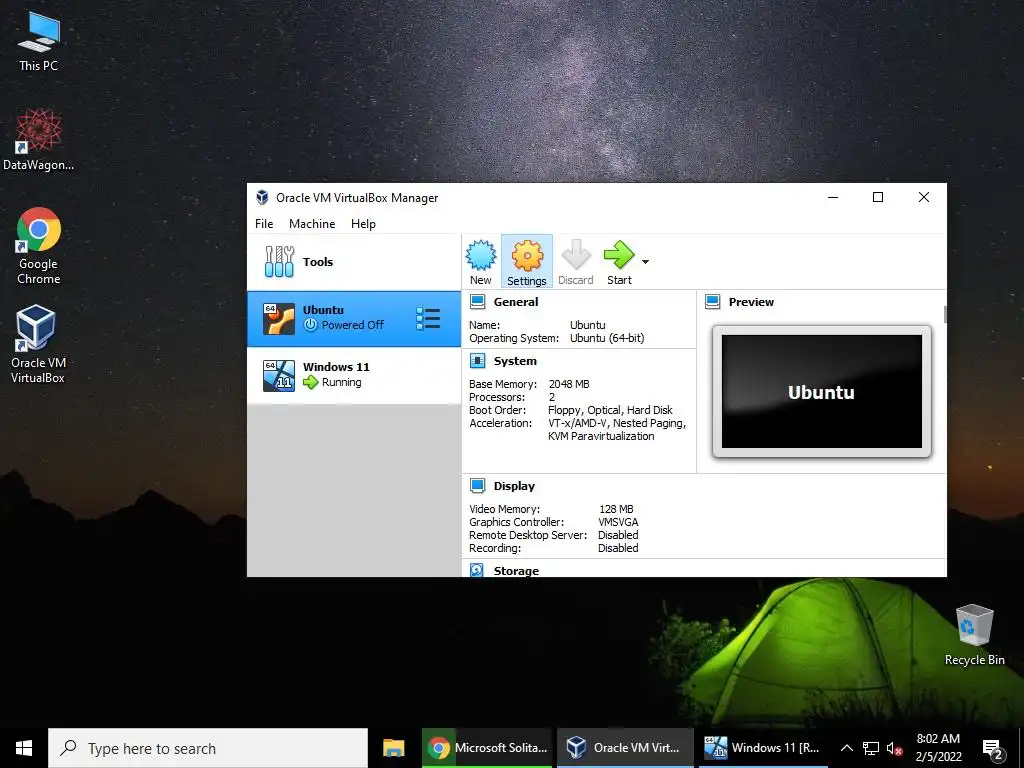Open the Storage section header link
This screenshot has width=1024, height=768.
click(x=516, y=571)
